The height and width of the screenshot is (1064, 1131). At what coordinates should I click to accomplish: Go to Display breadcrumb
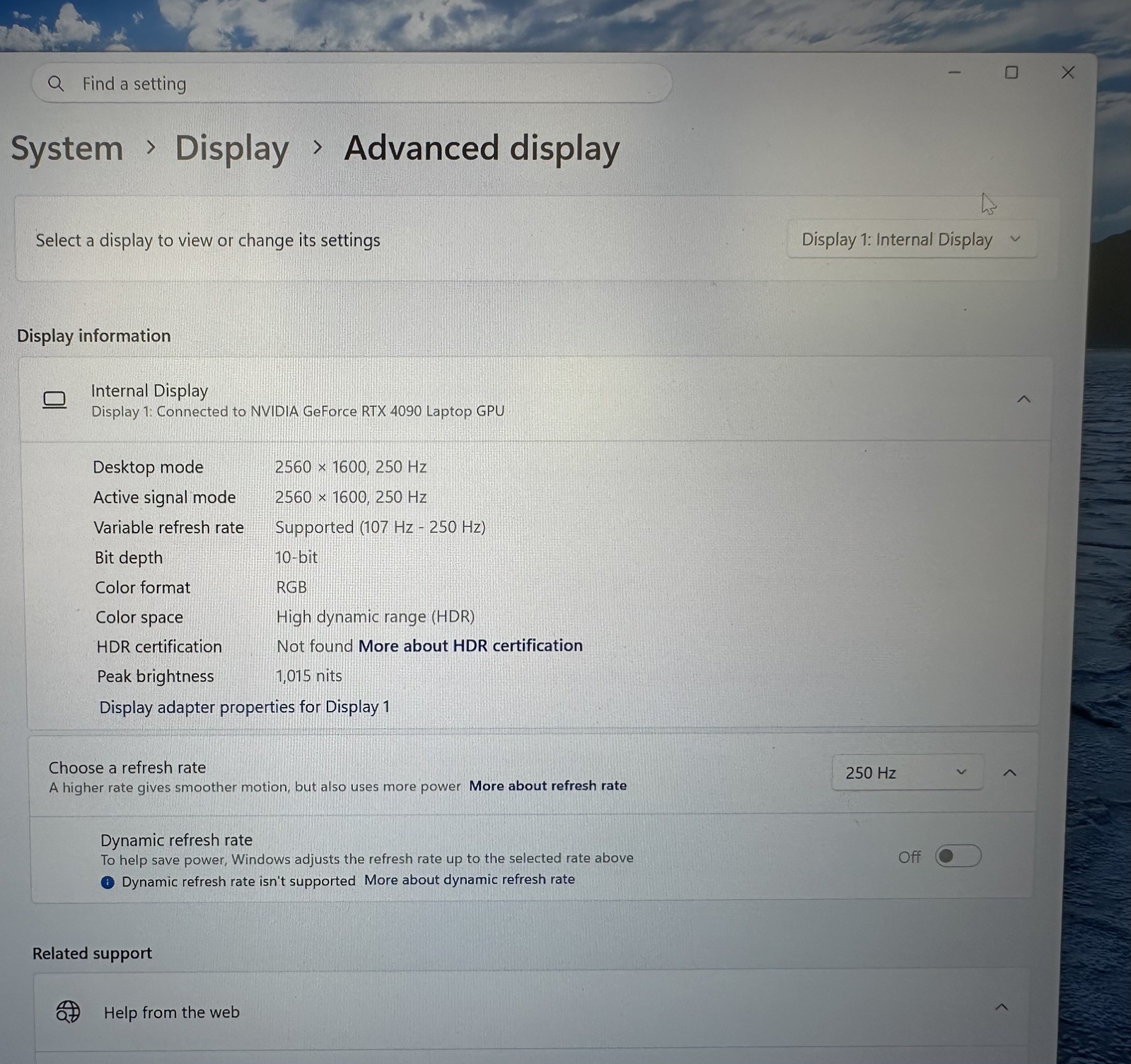[x=232, y=149]
